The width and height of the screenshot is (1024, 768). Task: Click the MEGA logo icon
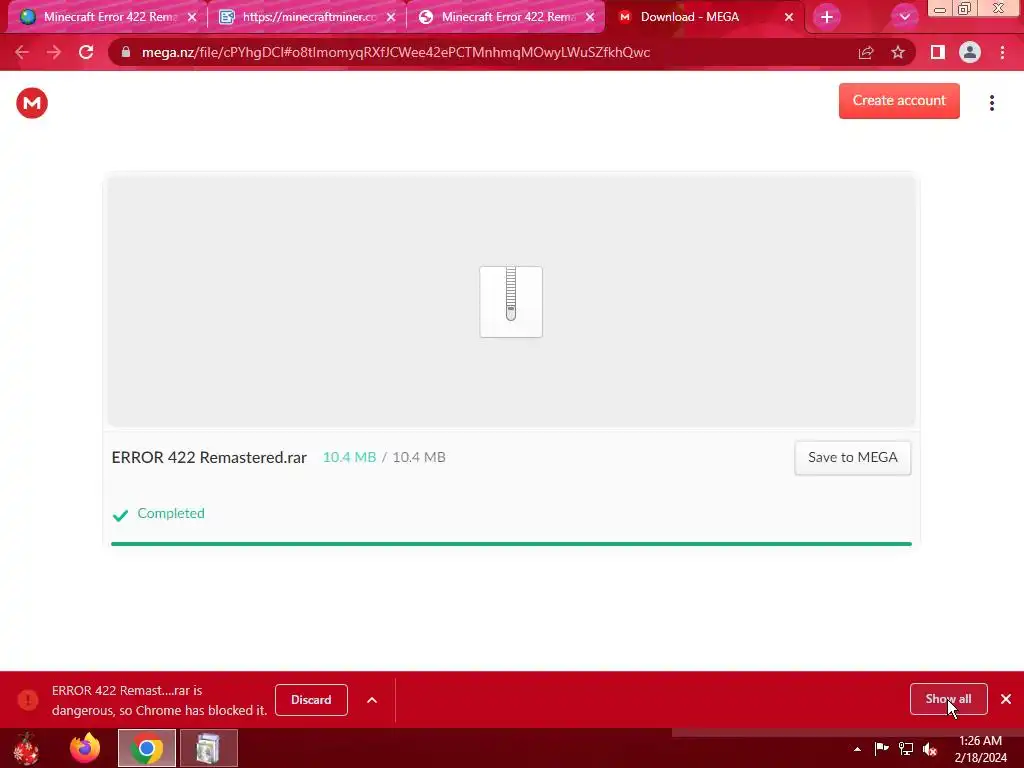tap(32, 103)
